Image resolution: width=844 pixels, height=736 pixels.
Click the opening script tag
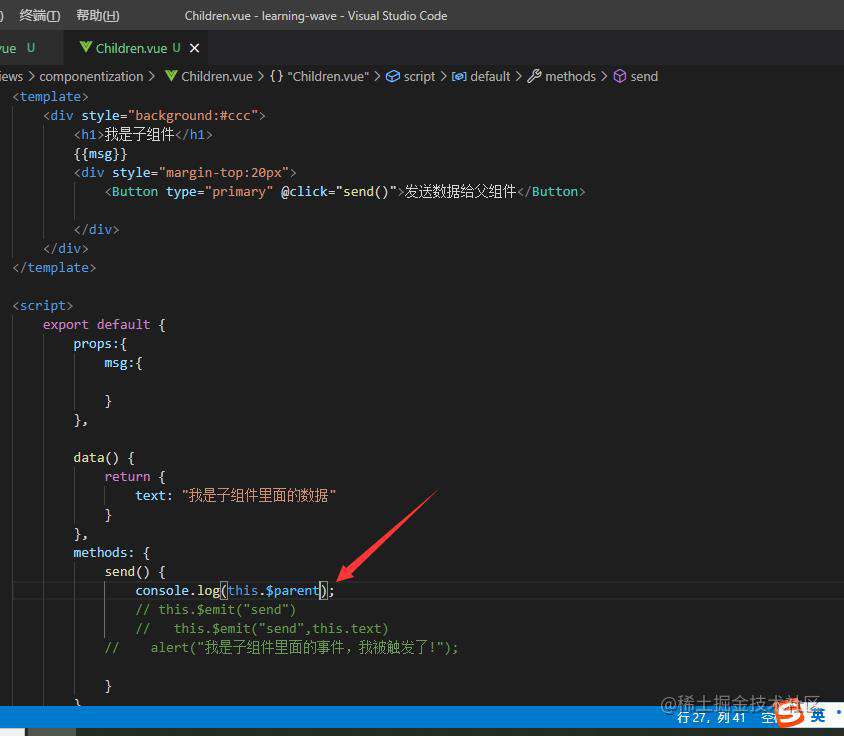pos(43,306)
